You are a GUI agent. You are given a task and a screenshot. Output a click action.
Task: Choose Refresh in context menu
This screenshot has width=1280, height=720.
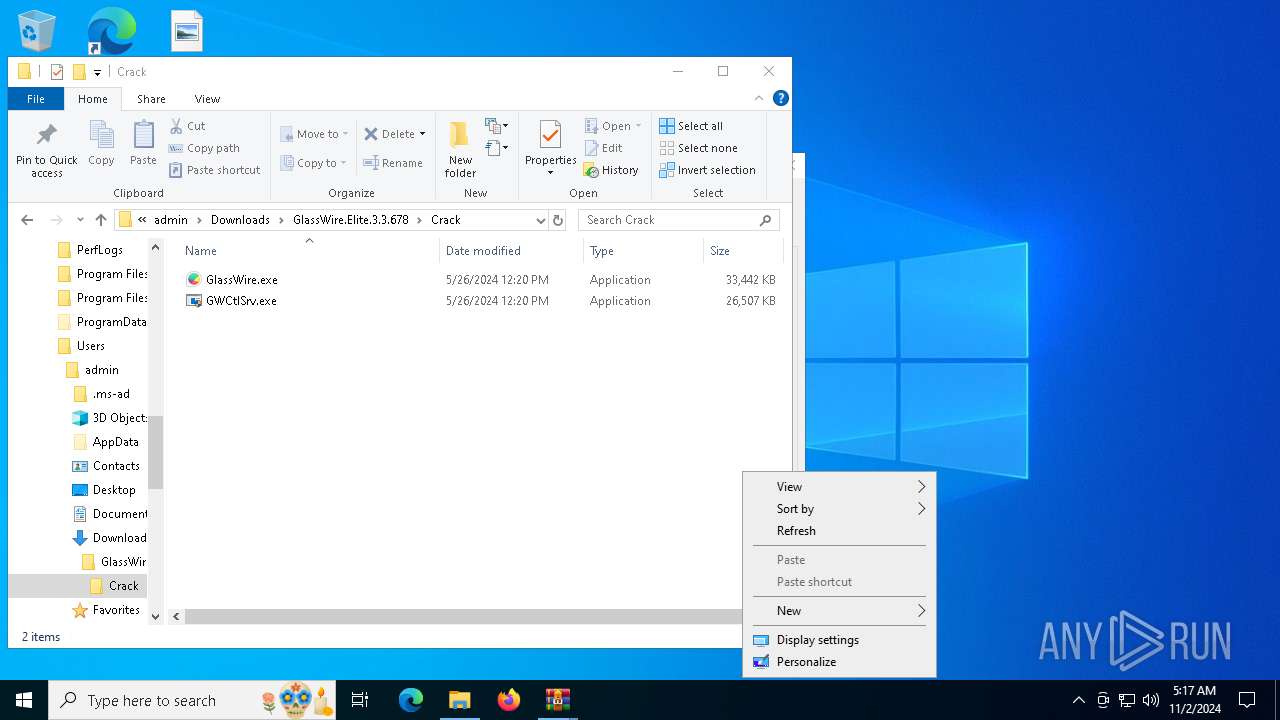[839, 531]
